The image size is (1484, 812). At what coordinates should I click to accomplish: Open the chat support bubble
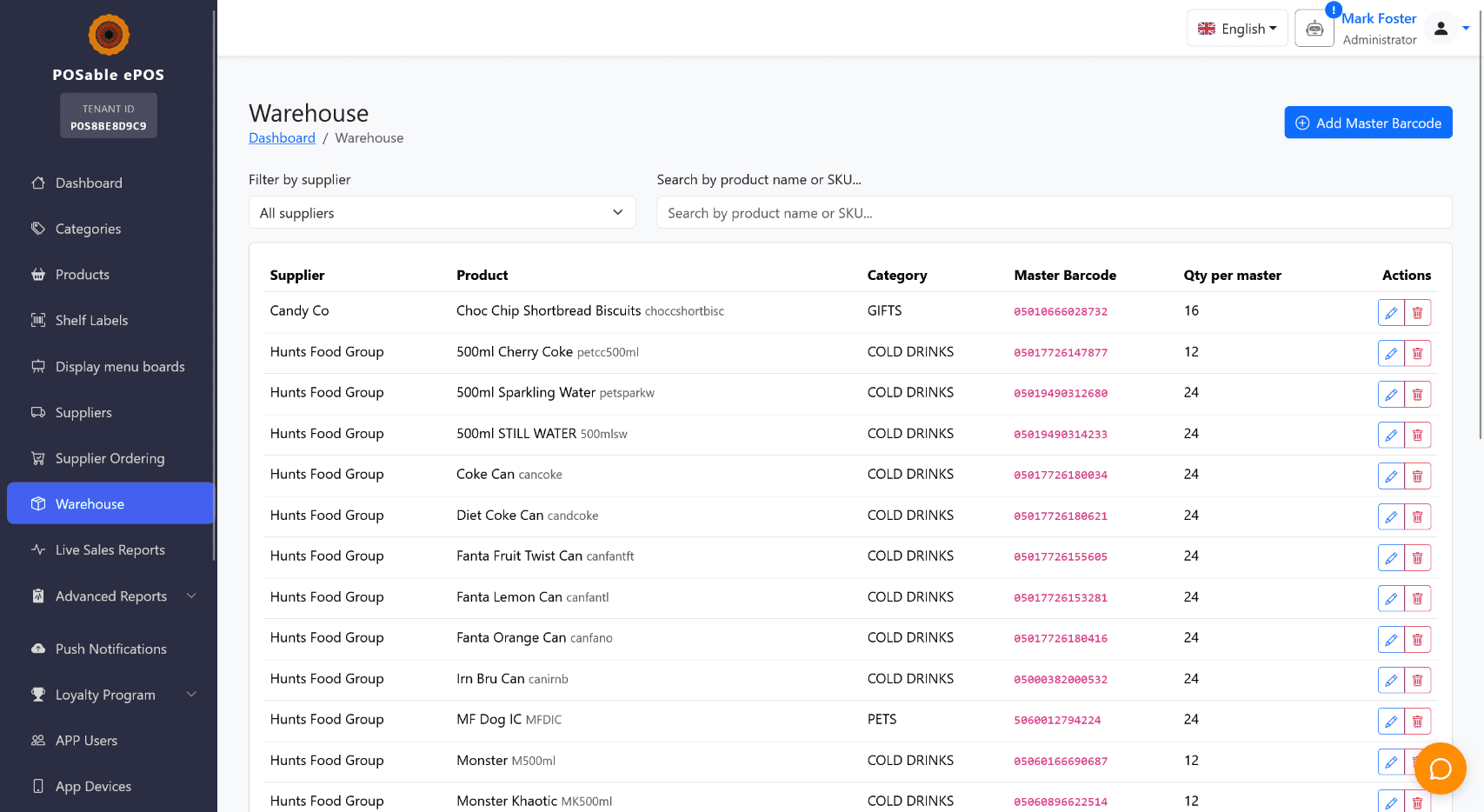(x=1441, y=769)
